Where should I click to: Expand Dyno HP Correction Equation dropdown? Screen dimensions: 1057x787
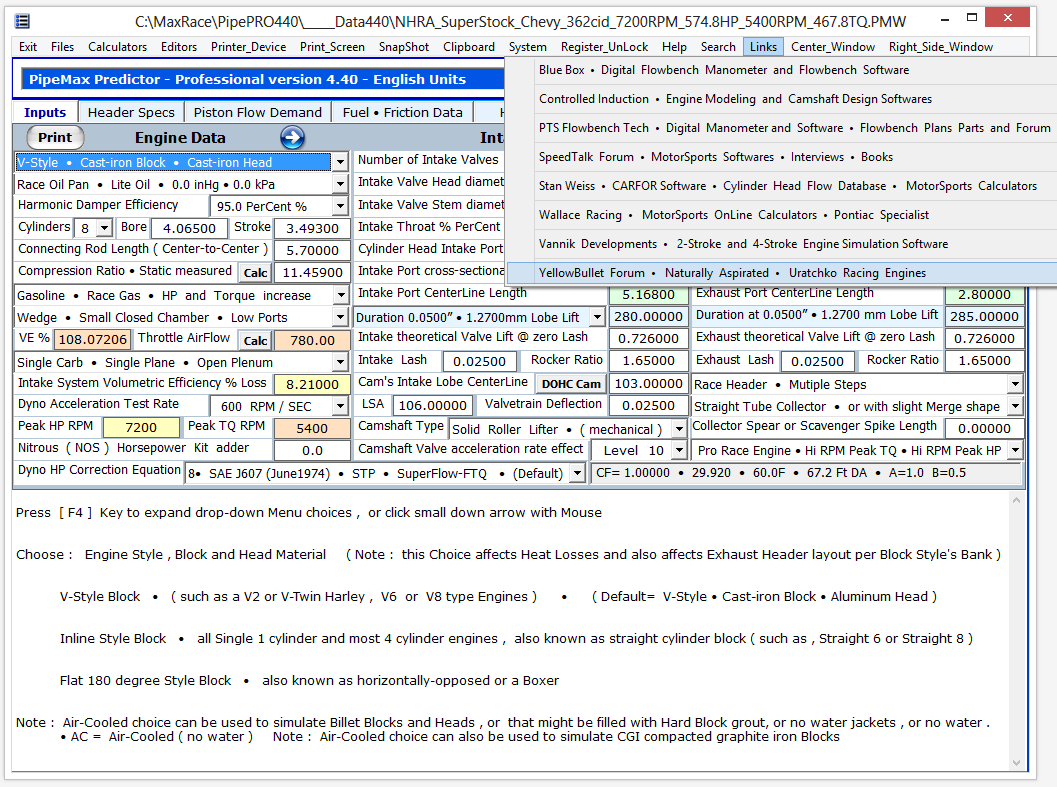pos(577,473)
